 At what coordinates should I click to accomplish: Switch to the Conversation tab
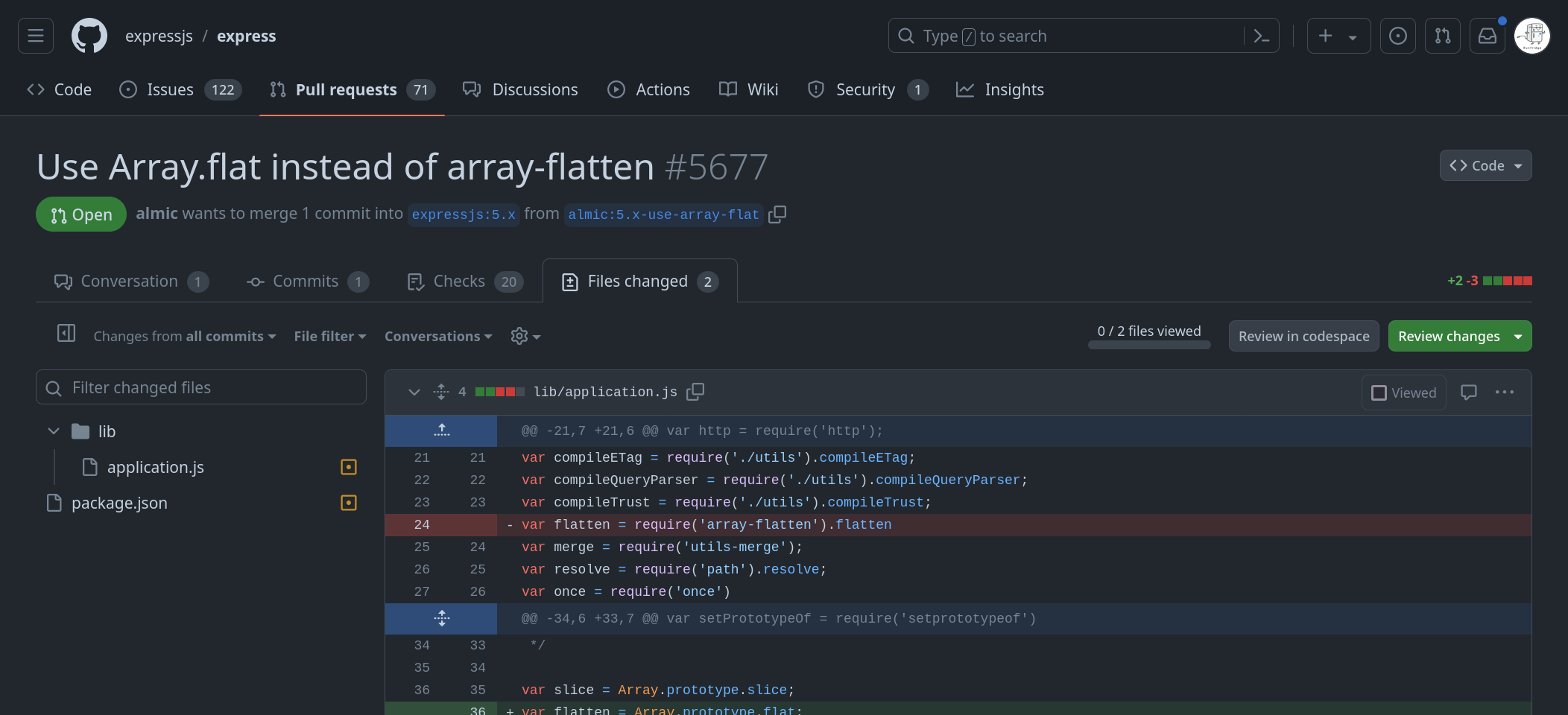click(131, 281)
